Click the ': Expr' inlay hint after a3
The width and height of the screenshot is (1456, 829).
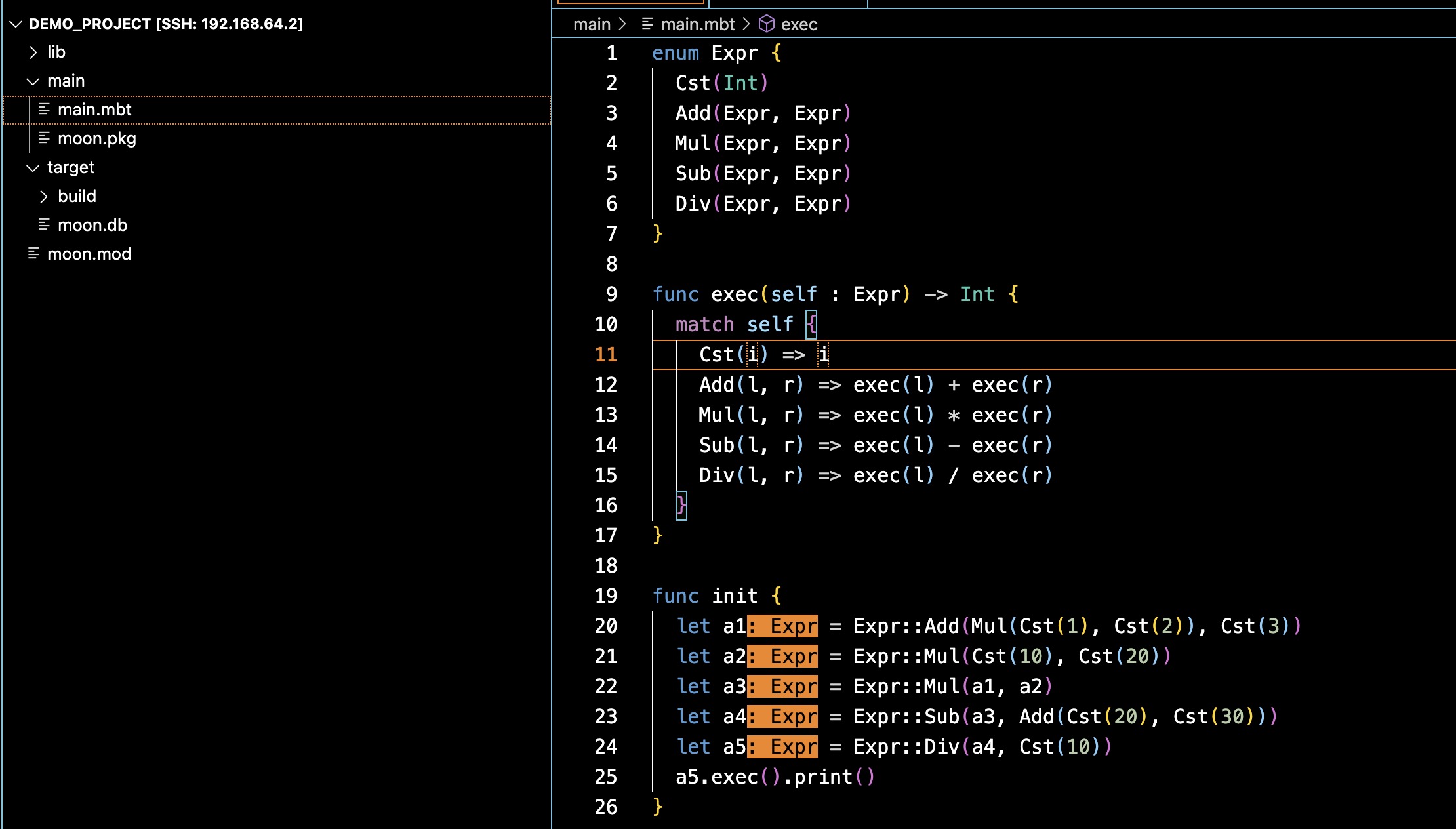782,687
